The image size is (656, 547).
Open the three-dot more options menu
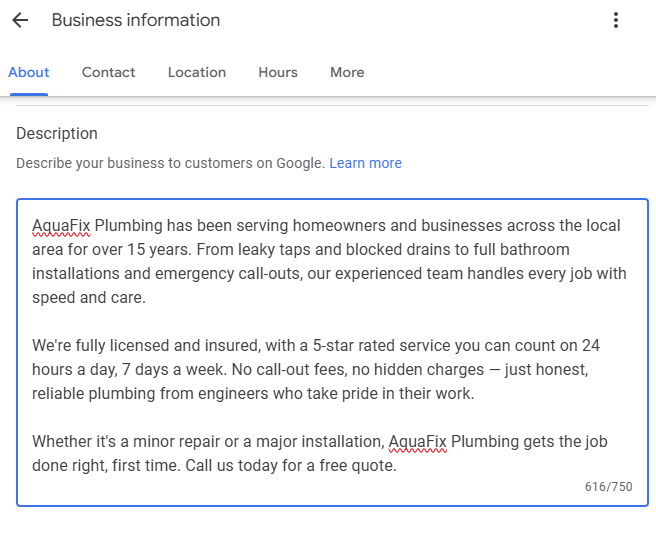616,20
